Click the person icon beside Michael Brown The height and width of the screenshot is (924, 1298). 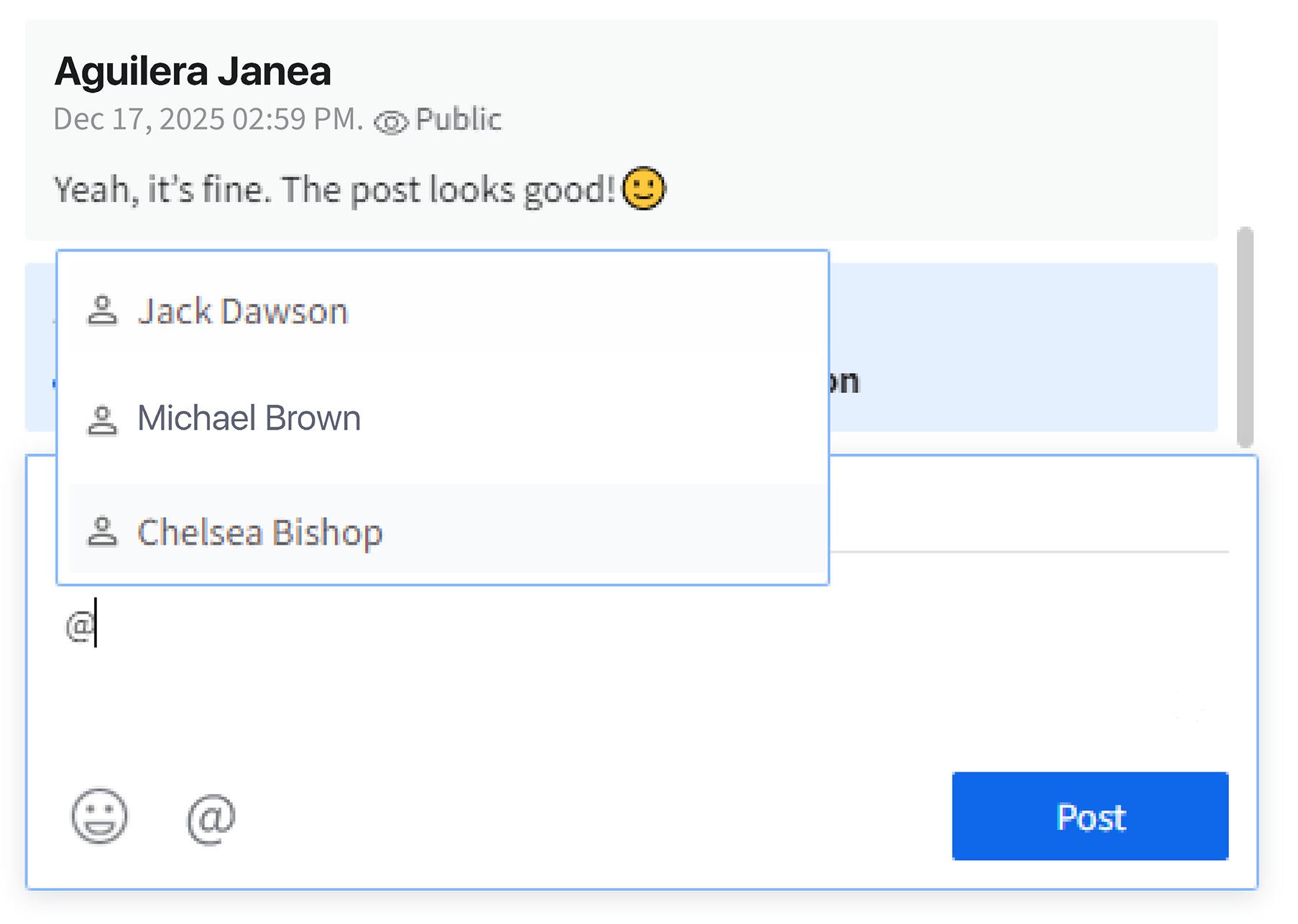pyautogui.click(x=102, y=420)
